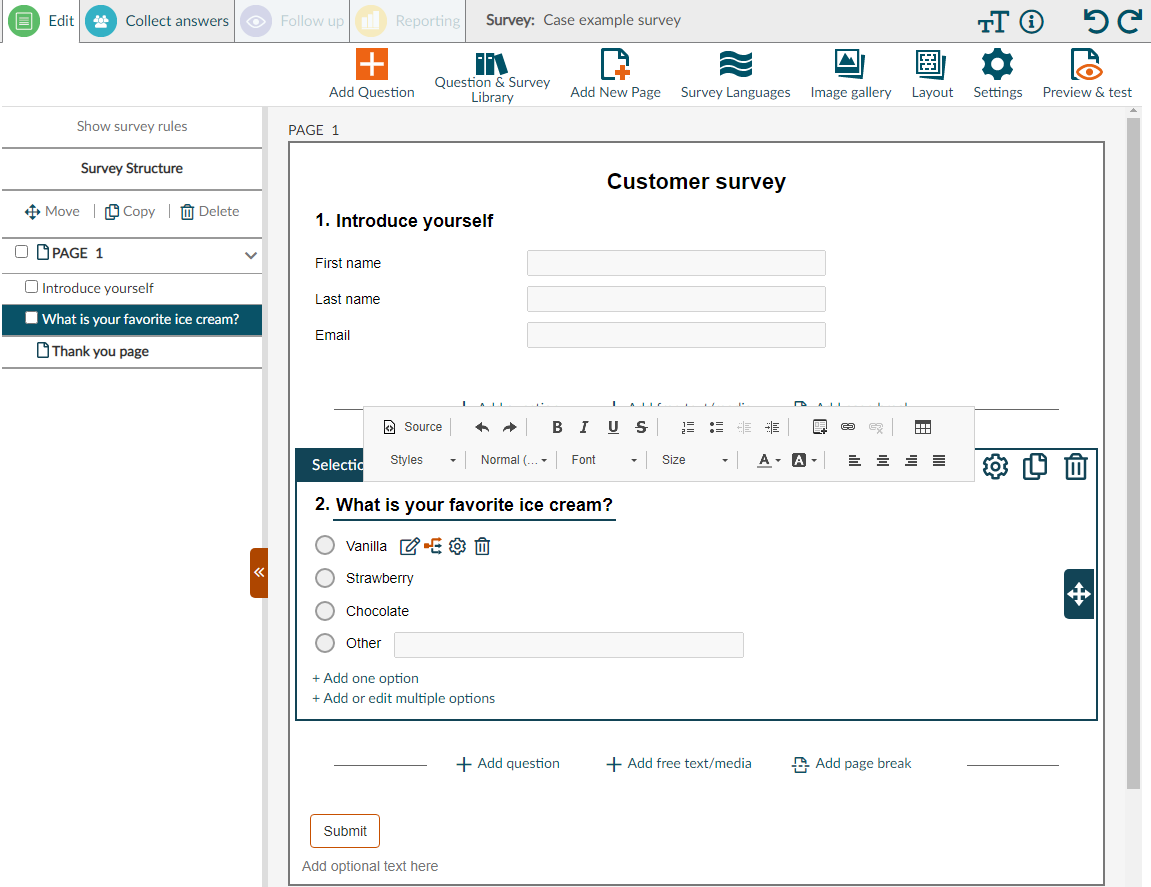Switch to the Collect answers tab
The width and height of the screenshot is (1151, 887).
[x=155, y=20]
